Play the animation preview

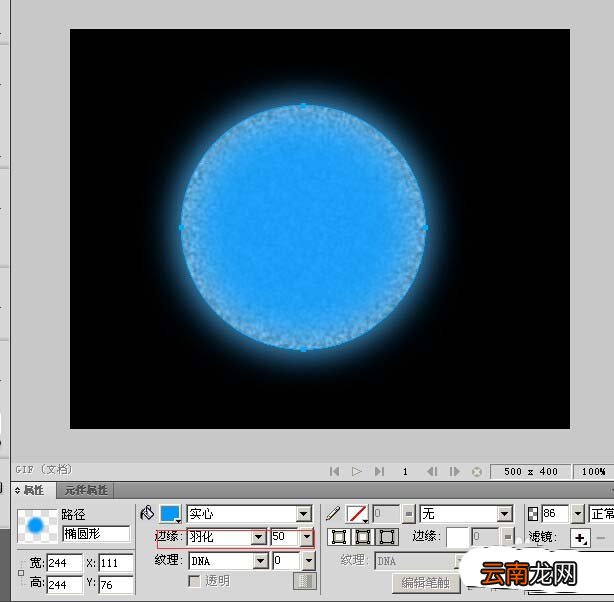pos(356,471)
